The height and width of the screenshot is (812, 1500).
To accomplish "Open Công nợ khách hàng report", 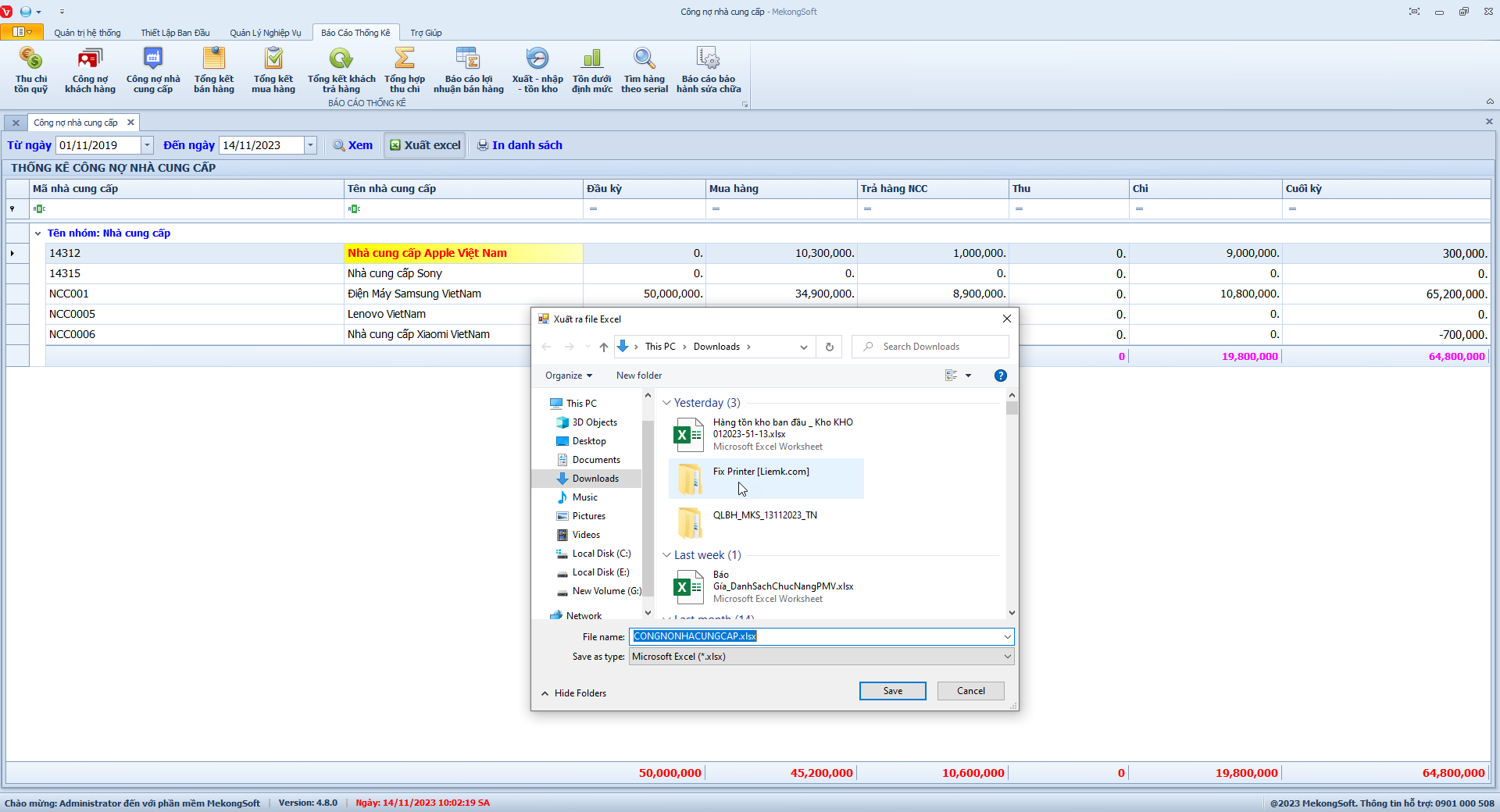I will click(90, 69).
